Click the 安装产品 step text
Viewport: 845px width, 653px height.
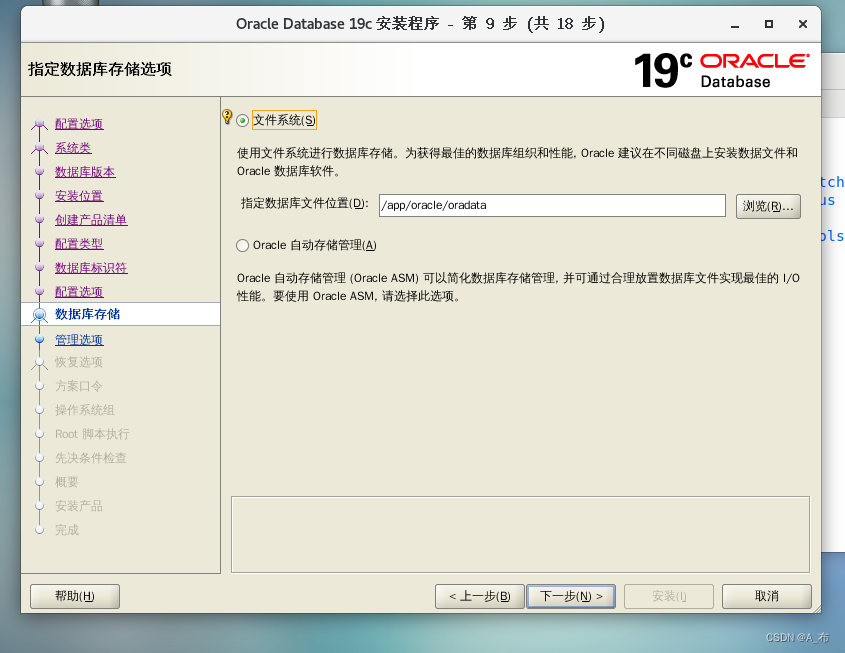tap(79, 506)
